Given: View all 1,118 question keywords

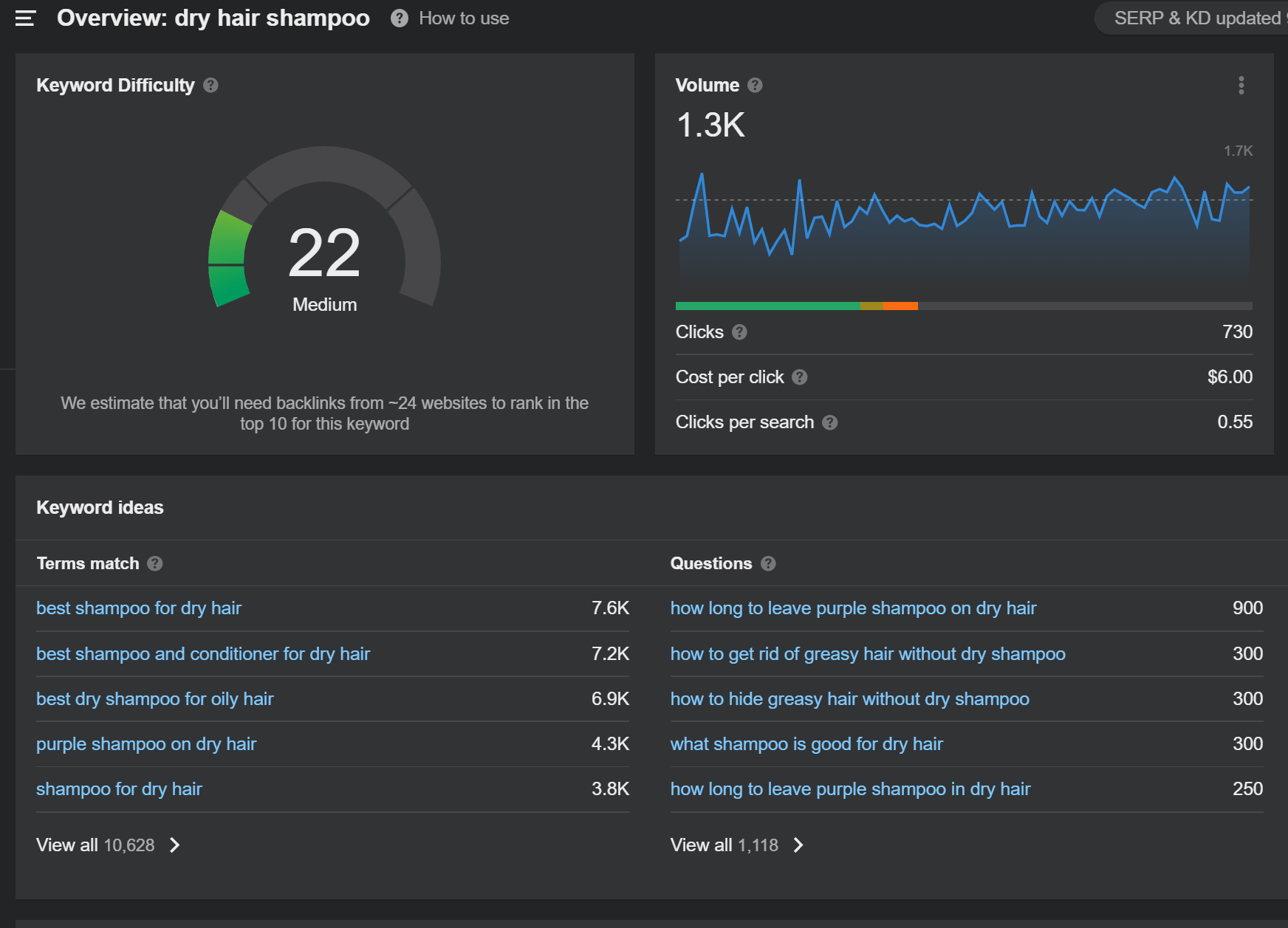Looking at the screenshot, I should [736, 845].
